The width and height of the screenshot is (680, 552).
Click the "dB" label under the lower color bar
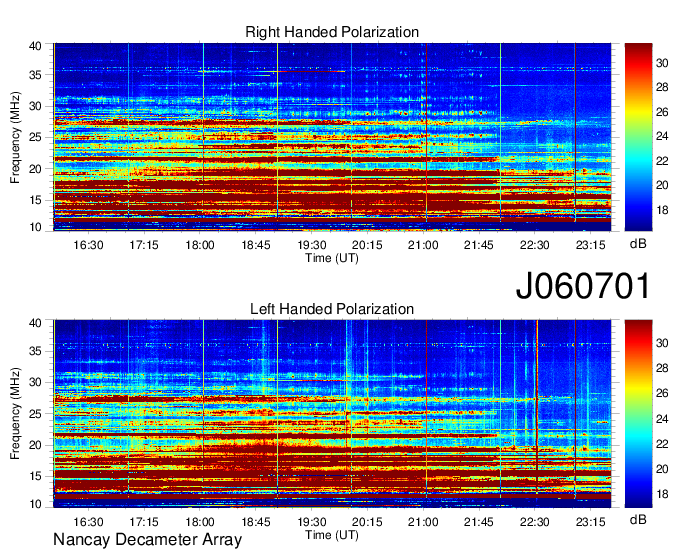pyautogui.click(x=638, y=519)
